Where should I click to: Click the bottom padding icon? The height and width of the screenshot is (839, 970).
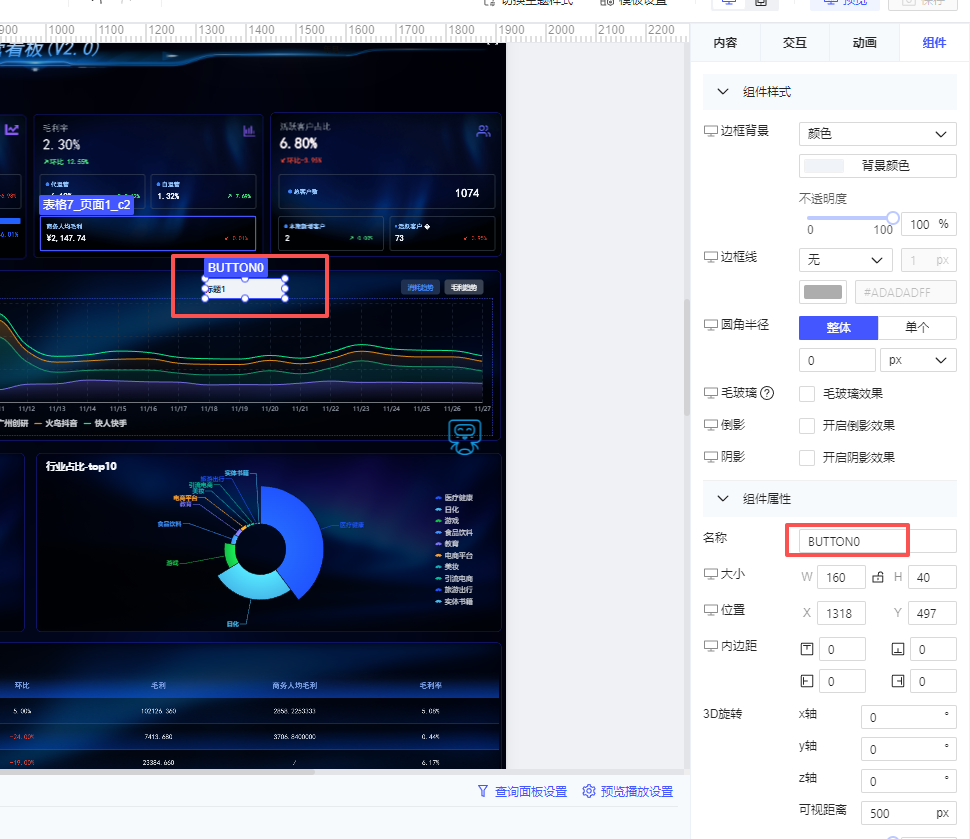pos(898,649)
